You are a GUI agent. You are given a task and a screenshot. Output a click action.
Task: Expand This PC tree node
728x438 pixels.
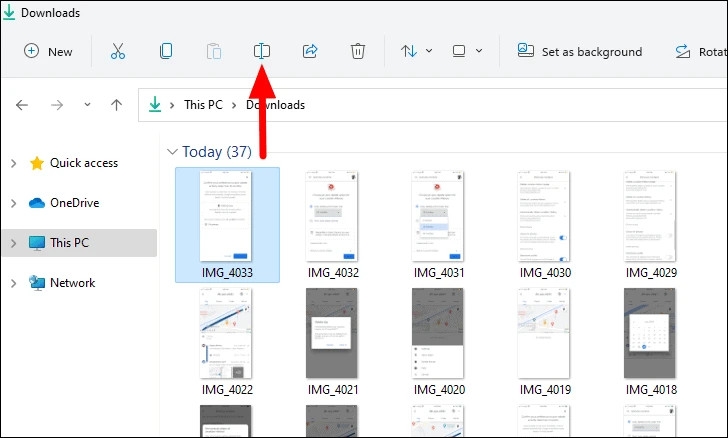pyautogui.click(x=13, y=243)
